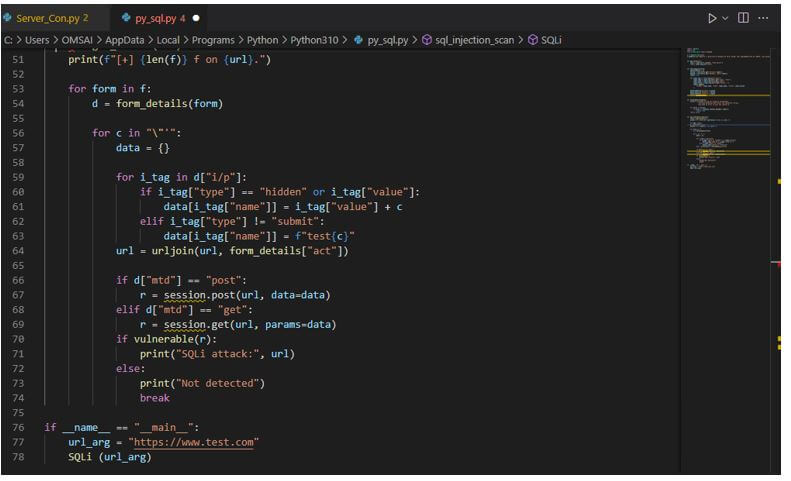Split the editor with split icon
Screen dimensions: 791x481
click(743, 18)
